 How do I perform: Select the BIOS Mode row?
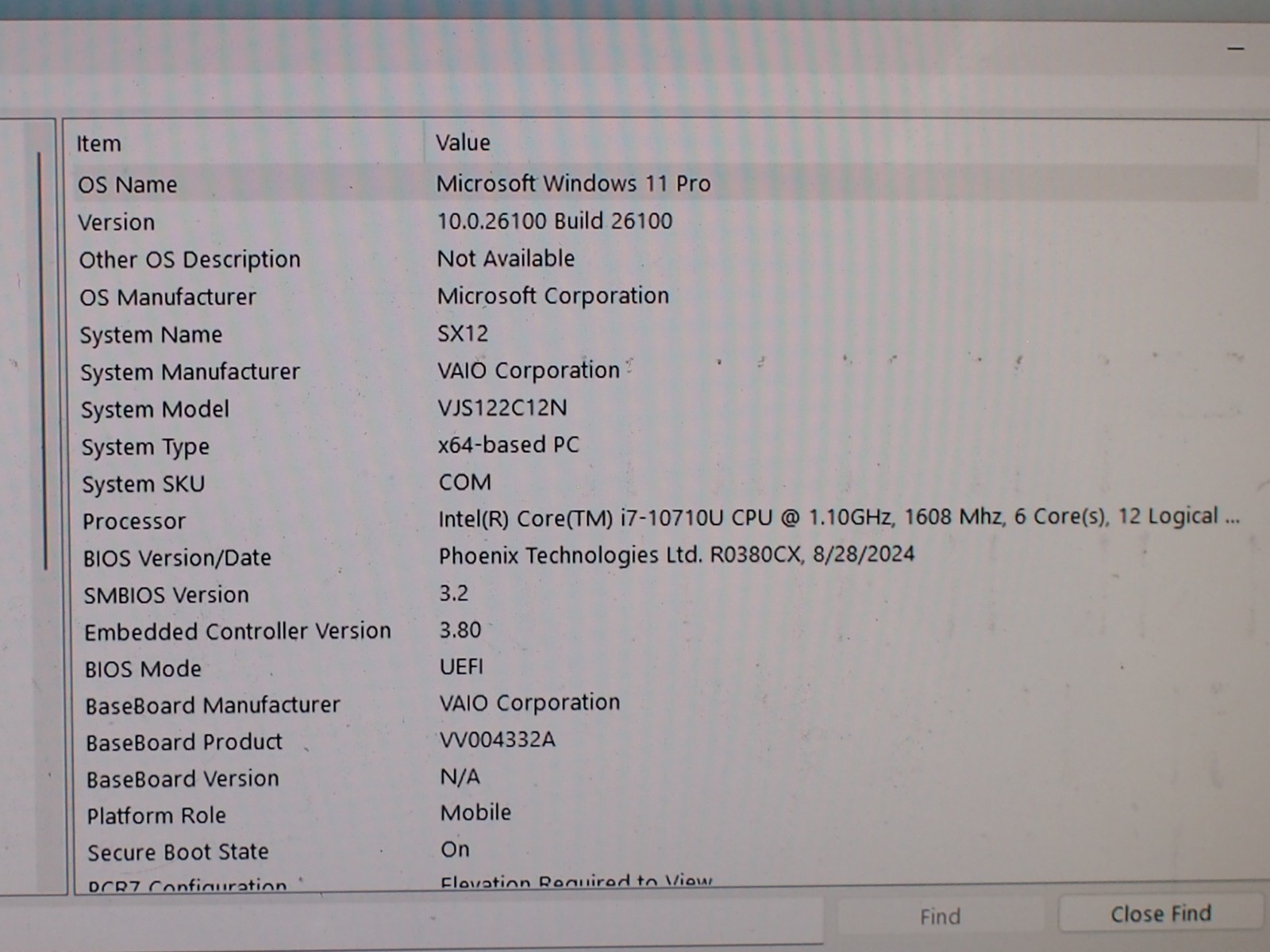(x=665, y=668)
